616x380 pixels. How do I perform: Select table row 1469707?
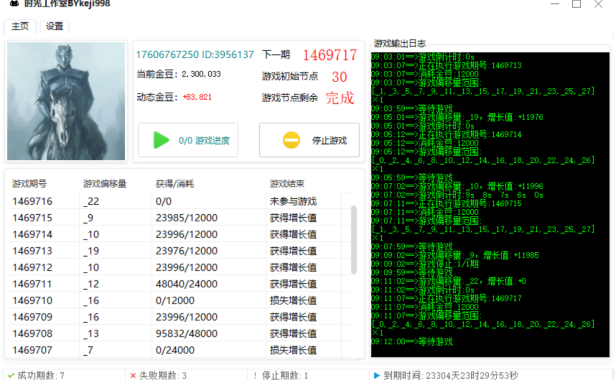(179, 349)
